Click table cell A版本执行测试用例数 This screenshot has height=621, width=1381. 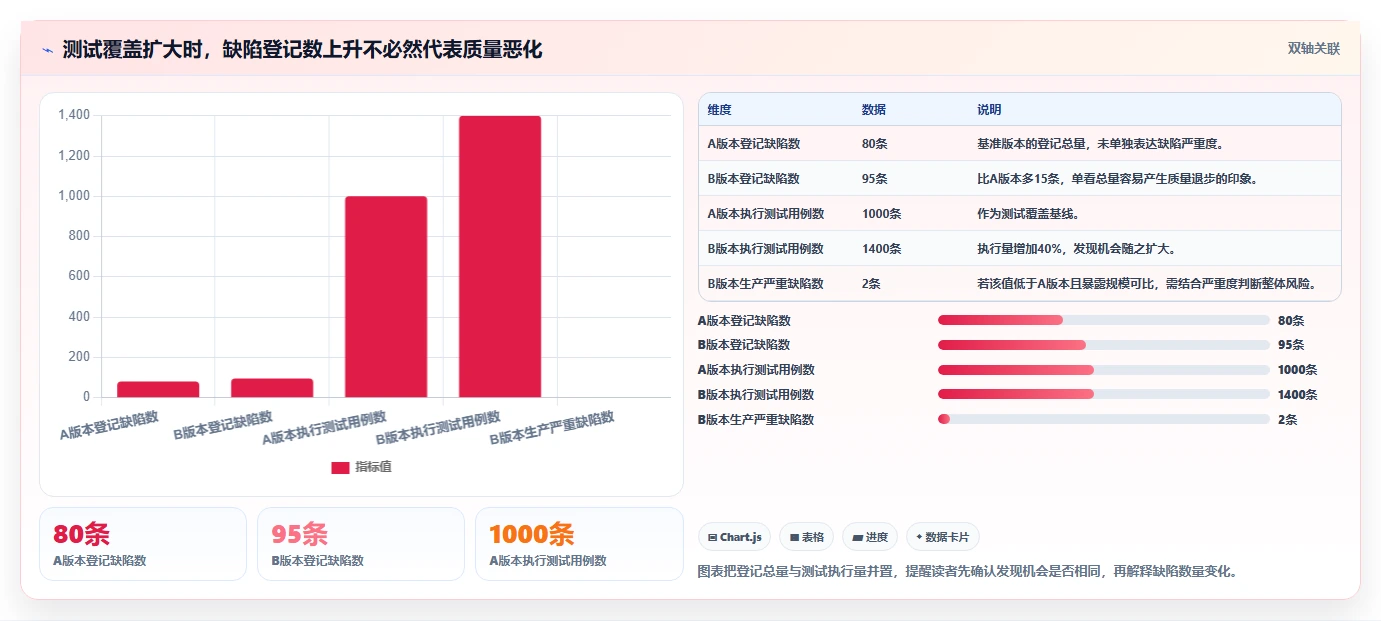(x=765, y=214)
